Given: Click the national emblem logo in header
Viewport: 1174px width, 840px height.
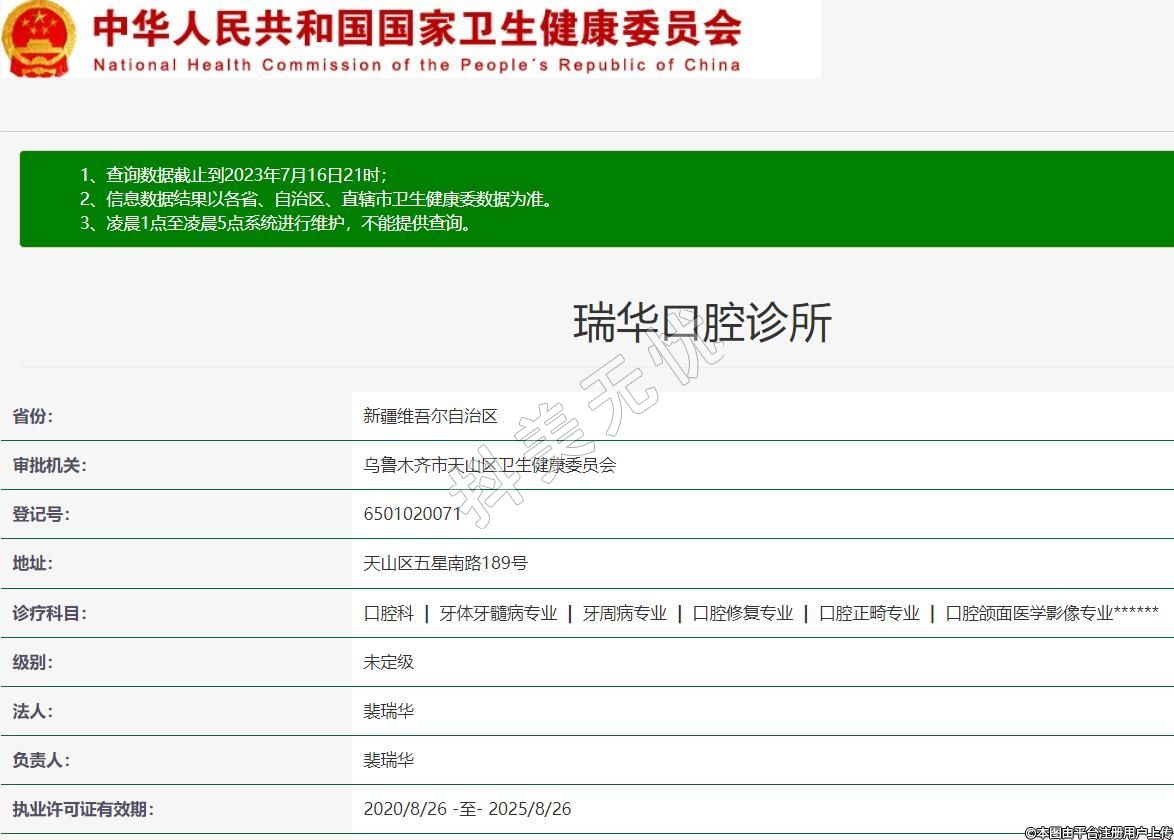Looking at the screenshot, I should click(38, 38).
